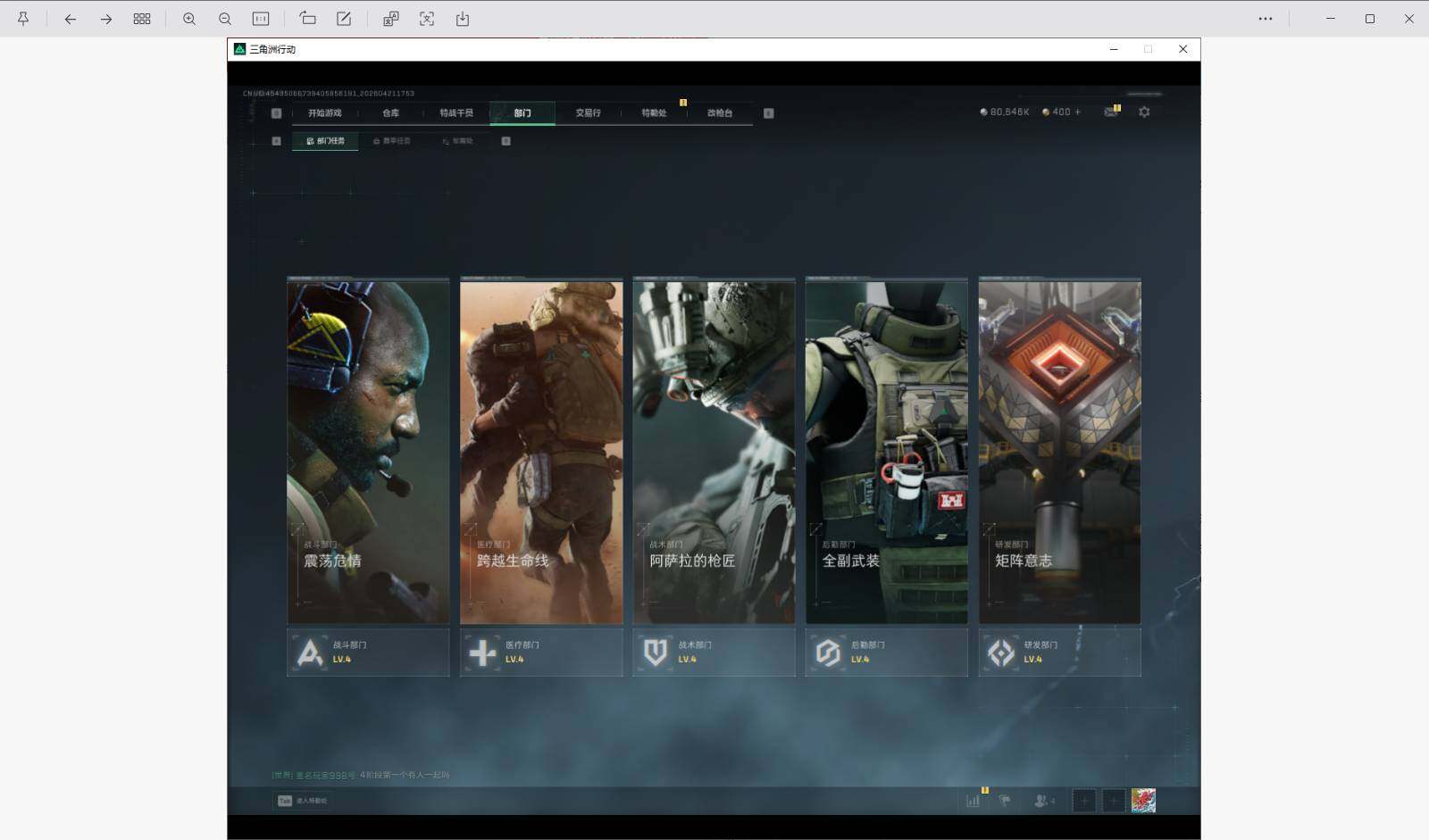Pin the viewer window on top
Image resolution: width=1429 pixels, height=840 pixels.
23,19
